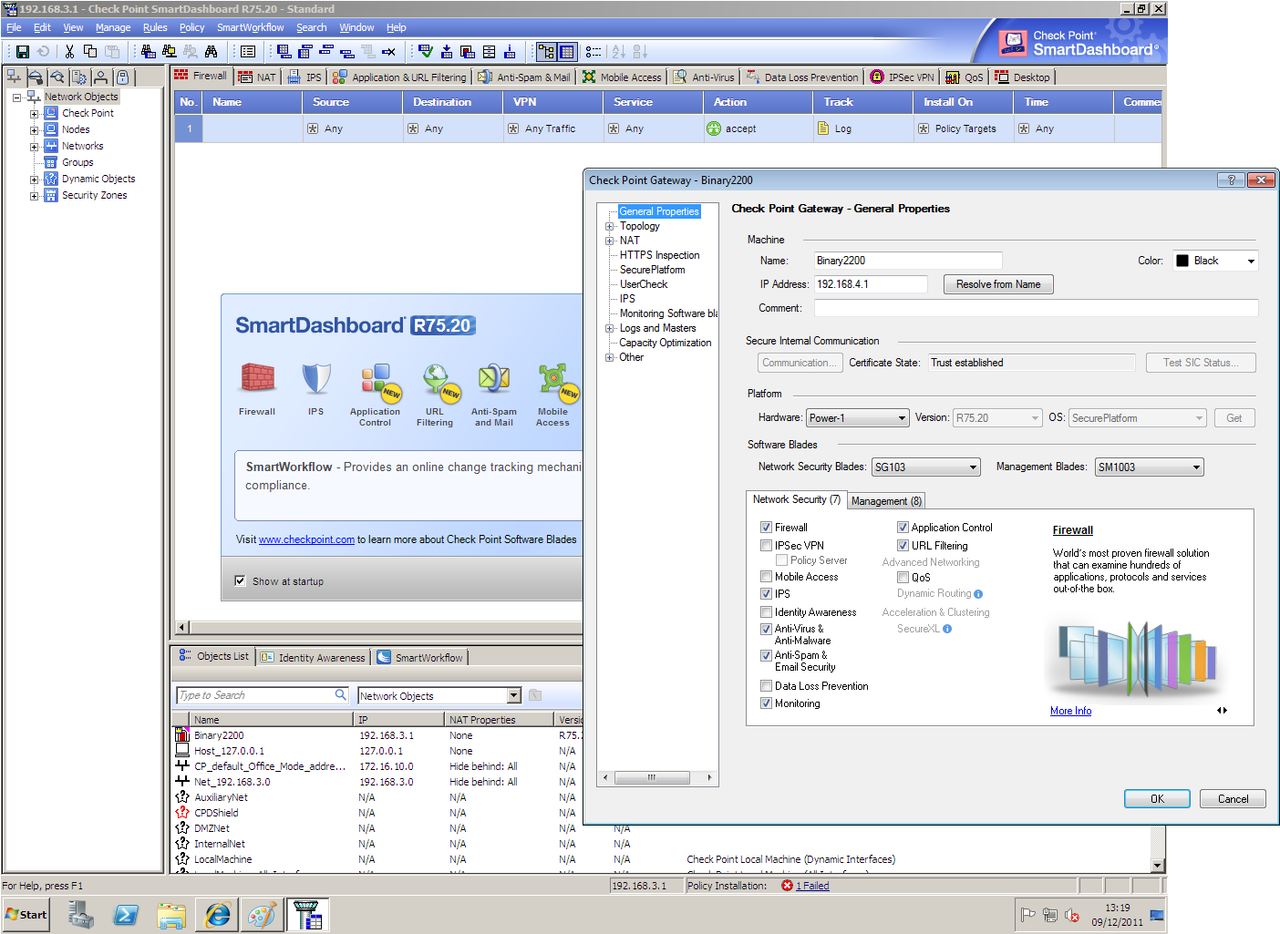Toggle Show at startup checkbox
This screenshot has height=934, width=1280.
click(240, 581)
